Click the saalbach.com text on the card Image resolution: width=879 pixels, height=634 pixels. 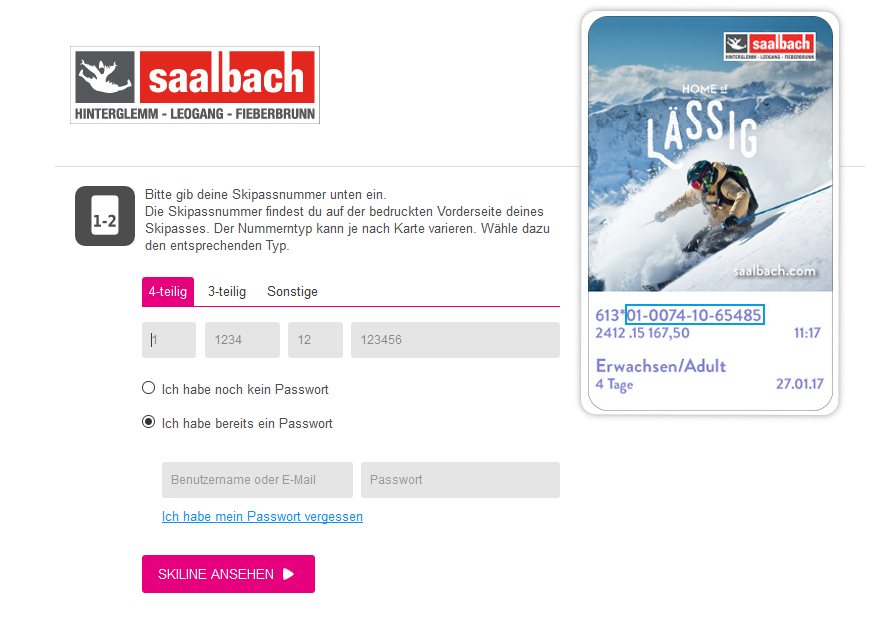point(774,271)
